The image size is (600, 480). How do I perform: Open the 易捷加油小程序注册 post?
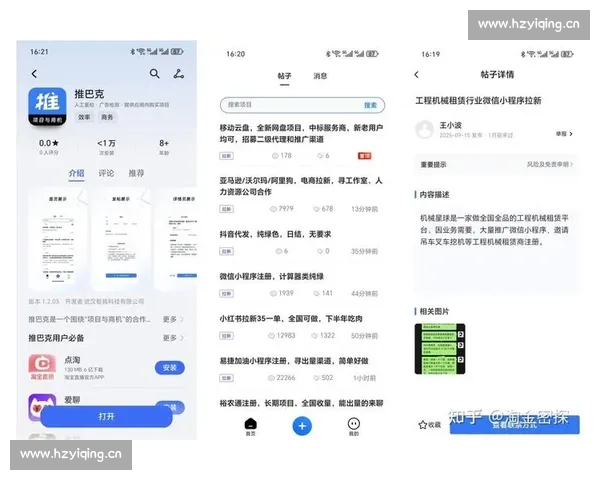294,361
